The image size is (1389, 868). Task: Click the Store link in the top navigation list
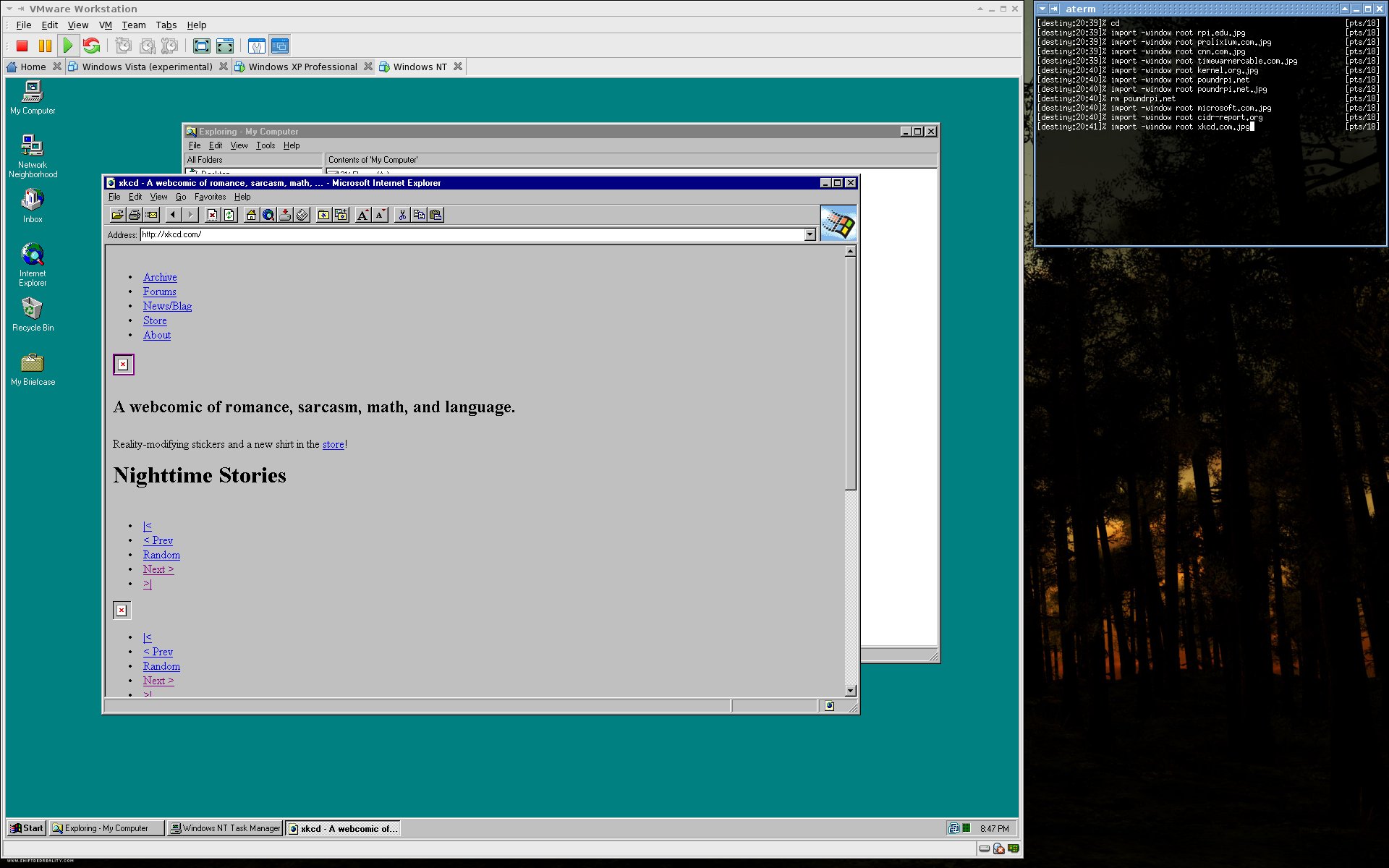(155, 320)
